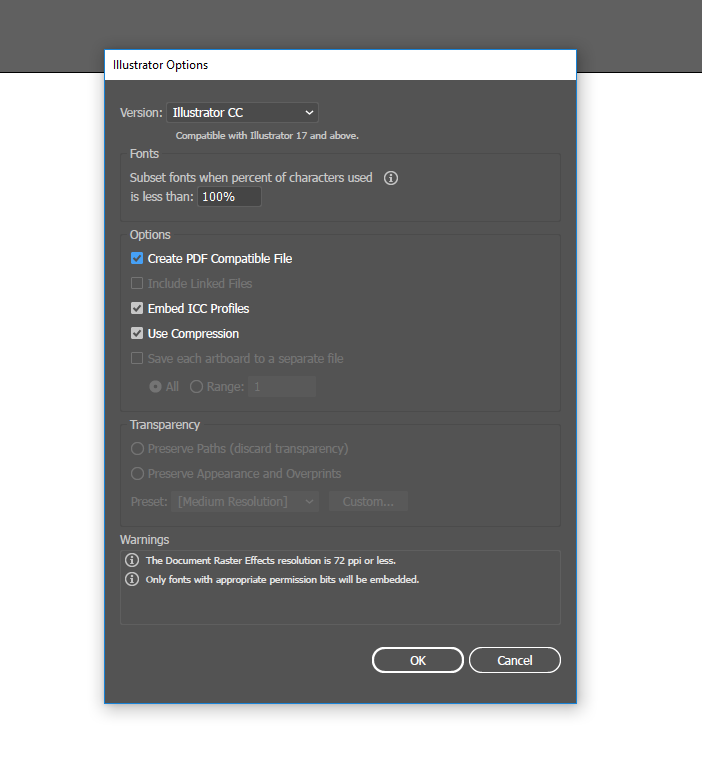Click the Illustrator Options title bar
The height and width of the screenshot is (758, 702).
coord(340,65)
